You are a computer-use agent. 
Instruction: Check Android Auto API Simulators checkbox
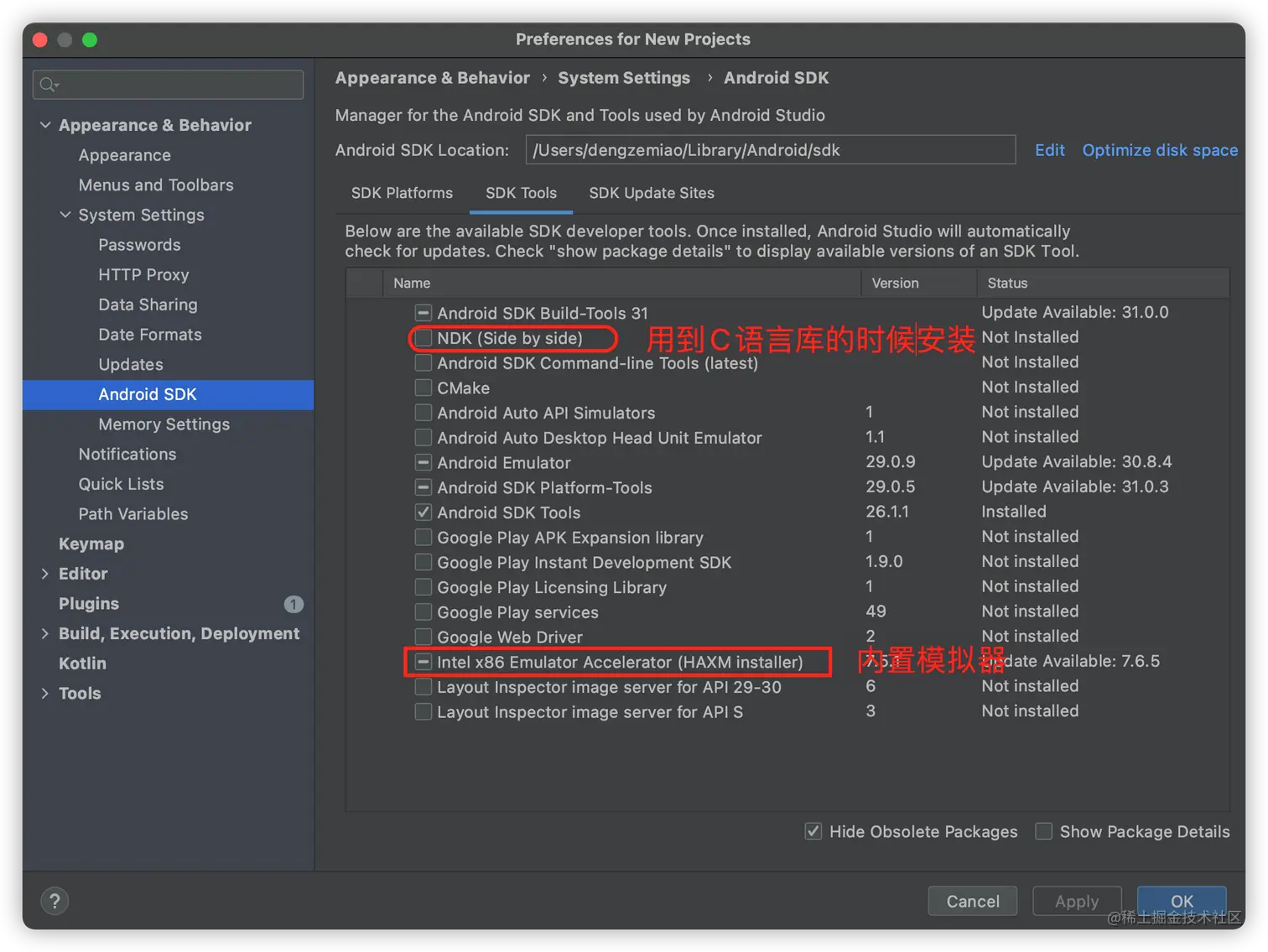point(424,413)
